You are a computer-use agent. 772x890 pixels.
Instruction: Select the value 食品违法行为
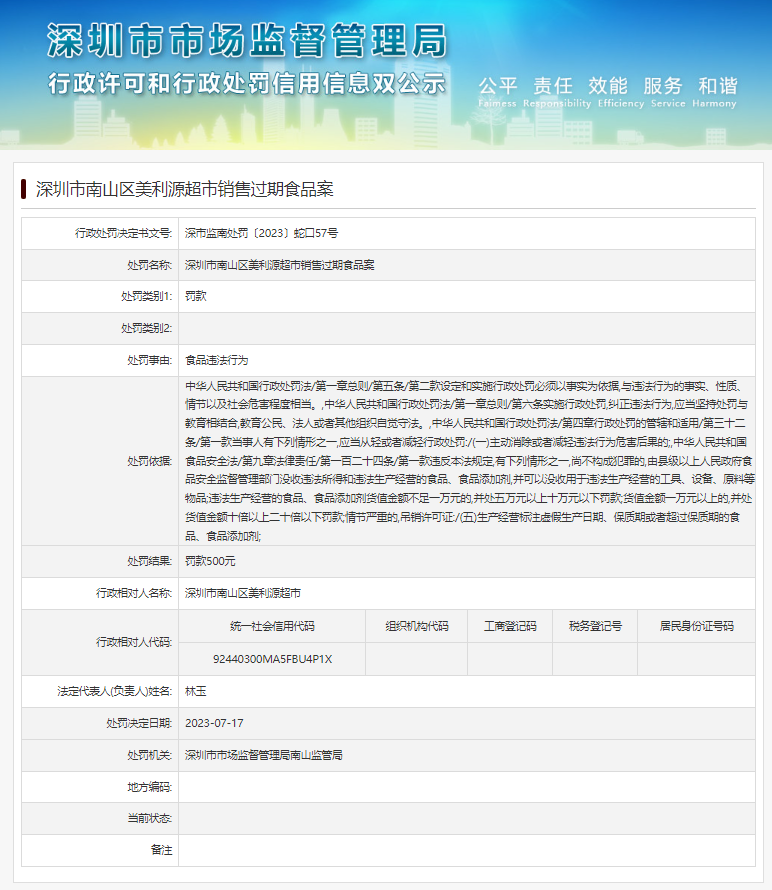[x=216, y=360]
